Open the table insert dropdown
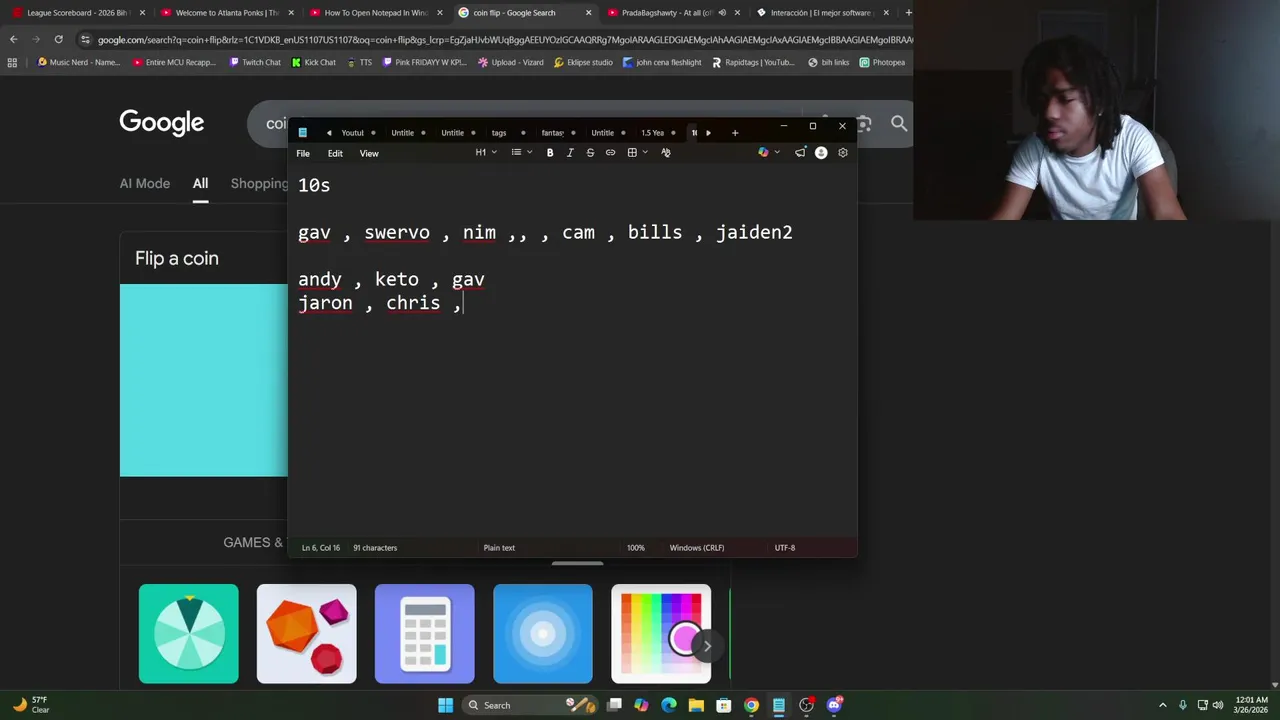 [637, 153]
